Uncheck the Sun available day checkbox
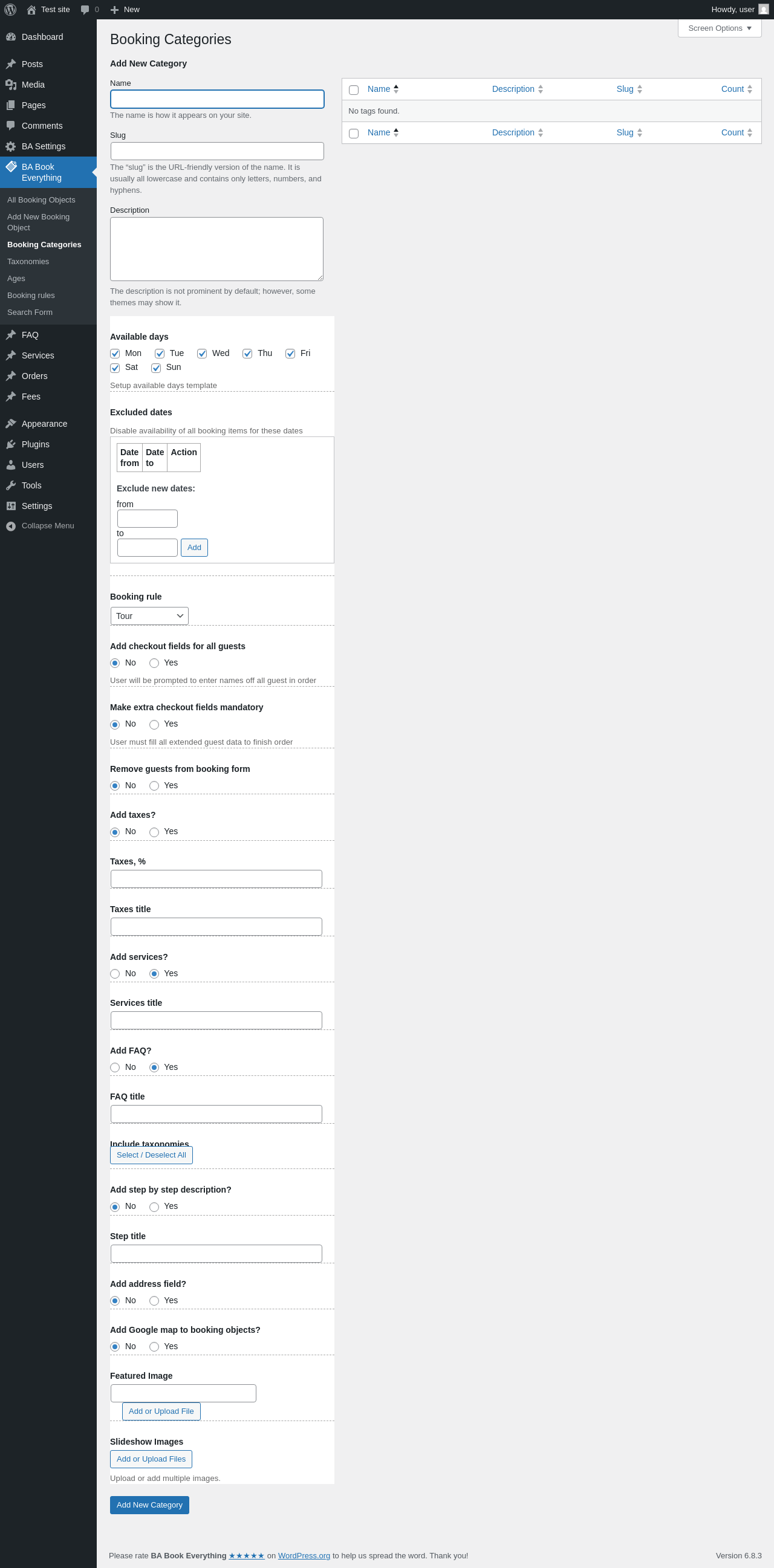Image resolution: width=774 pixels, height=1568 pixels. (156, 368)
